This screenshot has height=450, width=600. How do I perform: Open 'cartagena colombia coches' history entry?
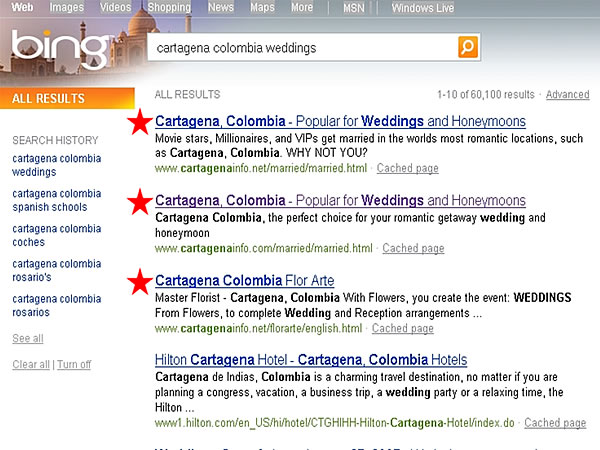coord(56,235)
